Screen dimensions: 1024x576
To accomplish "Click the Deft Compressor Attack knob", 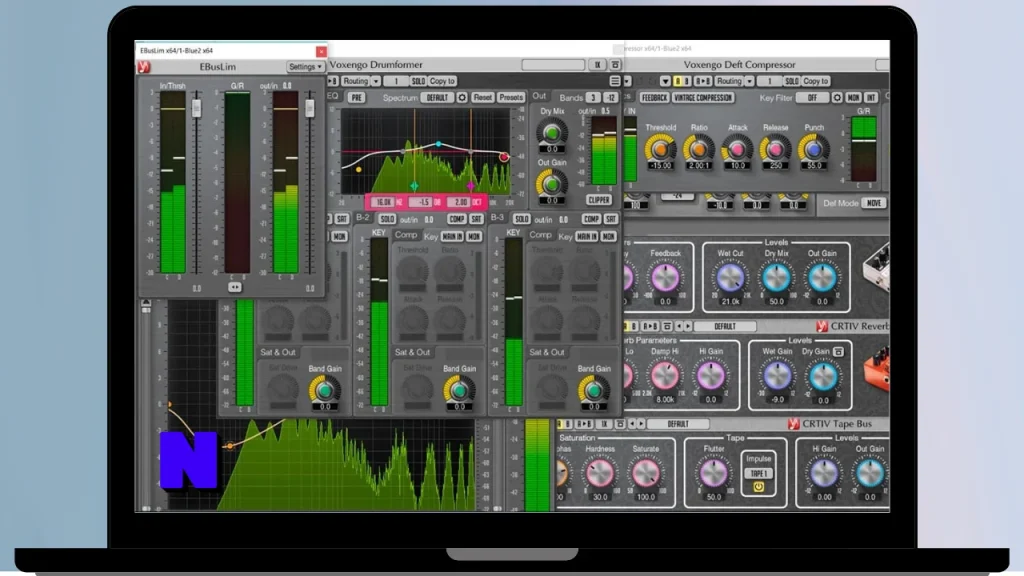I will pos(737,149).
